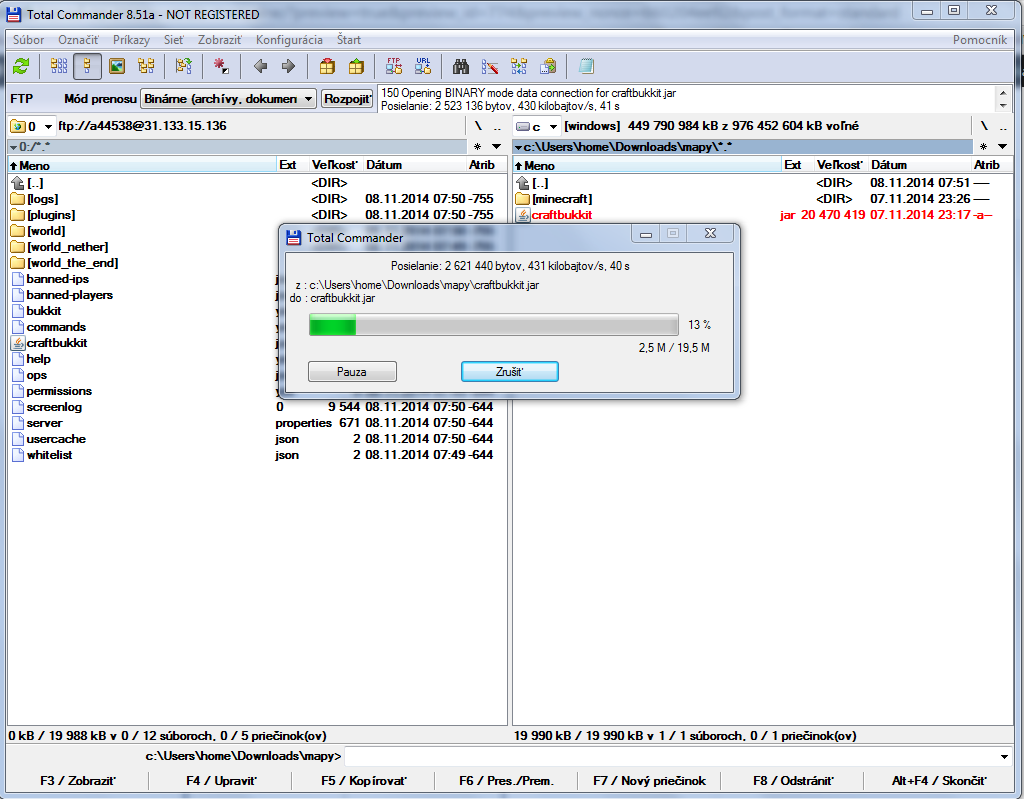This screenshot has height=799, width=1024.
Task: Open the FTP connect toolbar icon
Action: click(x=394, y=66)
